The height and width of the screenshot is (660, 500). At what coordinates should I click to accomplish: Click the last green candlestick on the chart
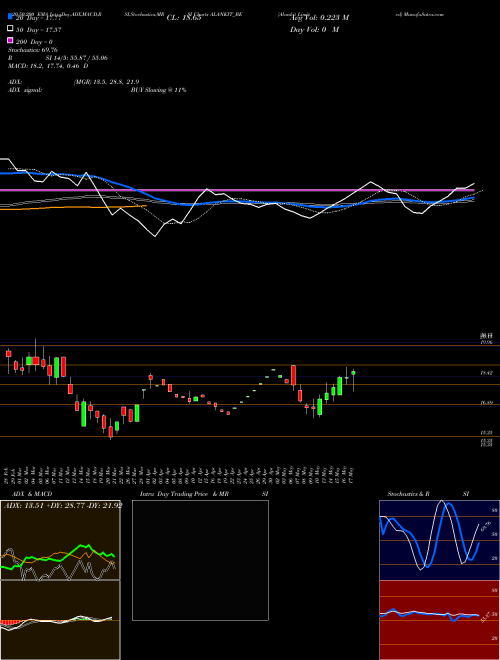pyautogui.click(x=353, y=373)
